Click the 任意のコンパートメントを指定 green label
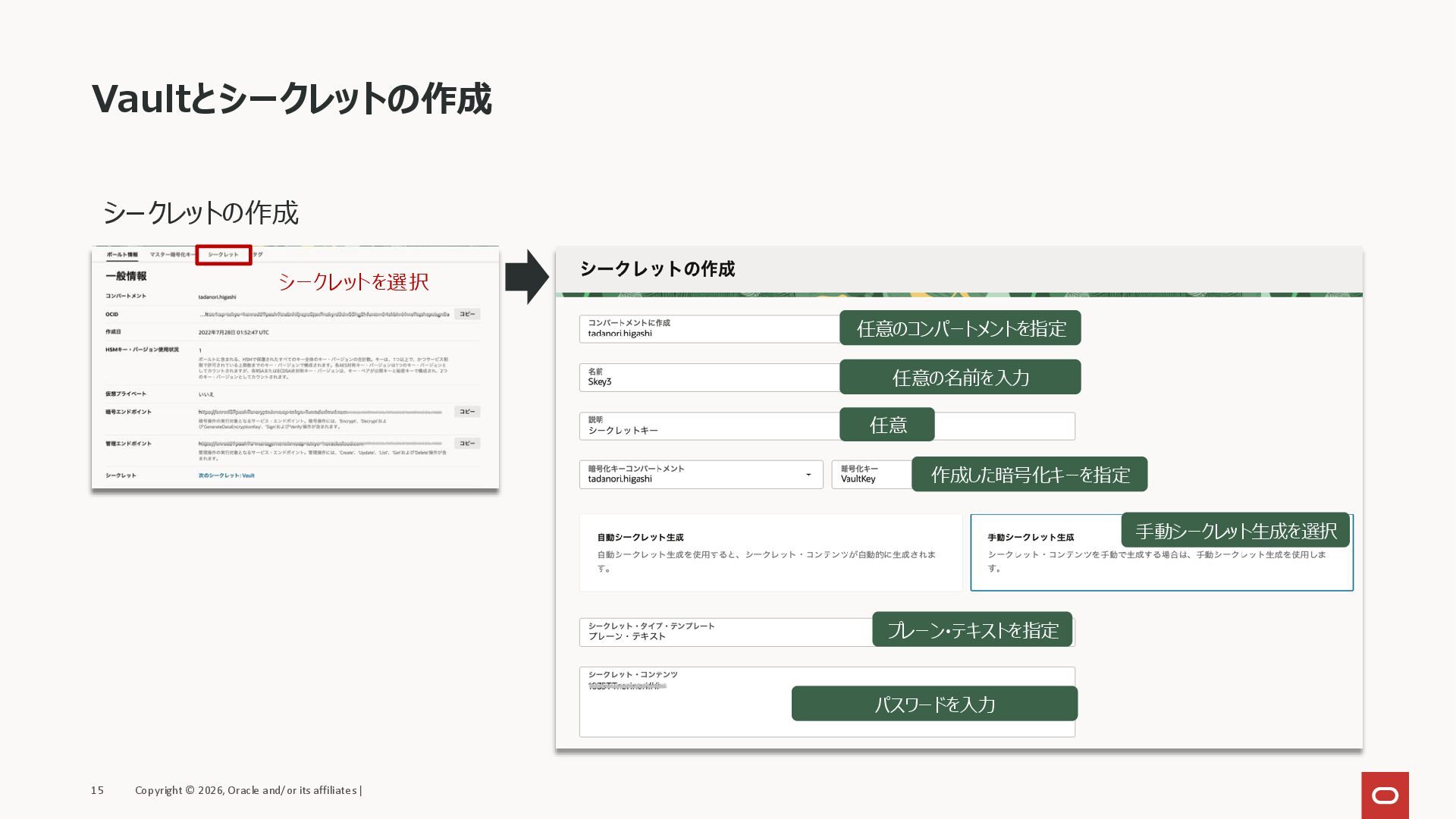Screen dimensions: 1456x819 click(960, 328)
